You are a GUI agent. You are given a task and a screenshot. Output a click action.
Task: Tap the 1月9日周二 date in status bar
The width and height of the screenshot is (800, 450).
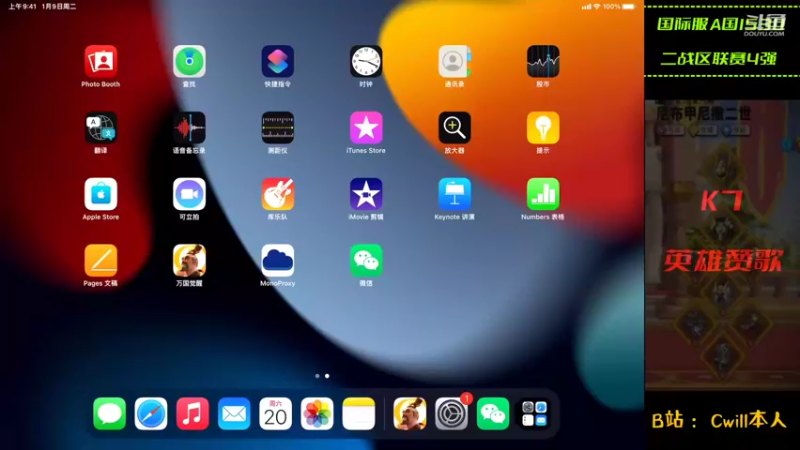pyautogui.click(x=59, y=7)
